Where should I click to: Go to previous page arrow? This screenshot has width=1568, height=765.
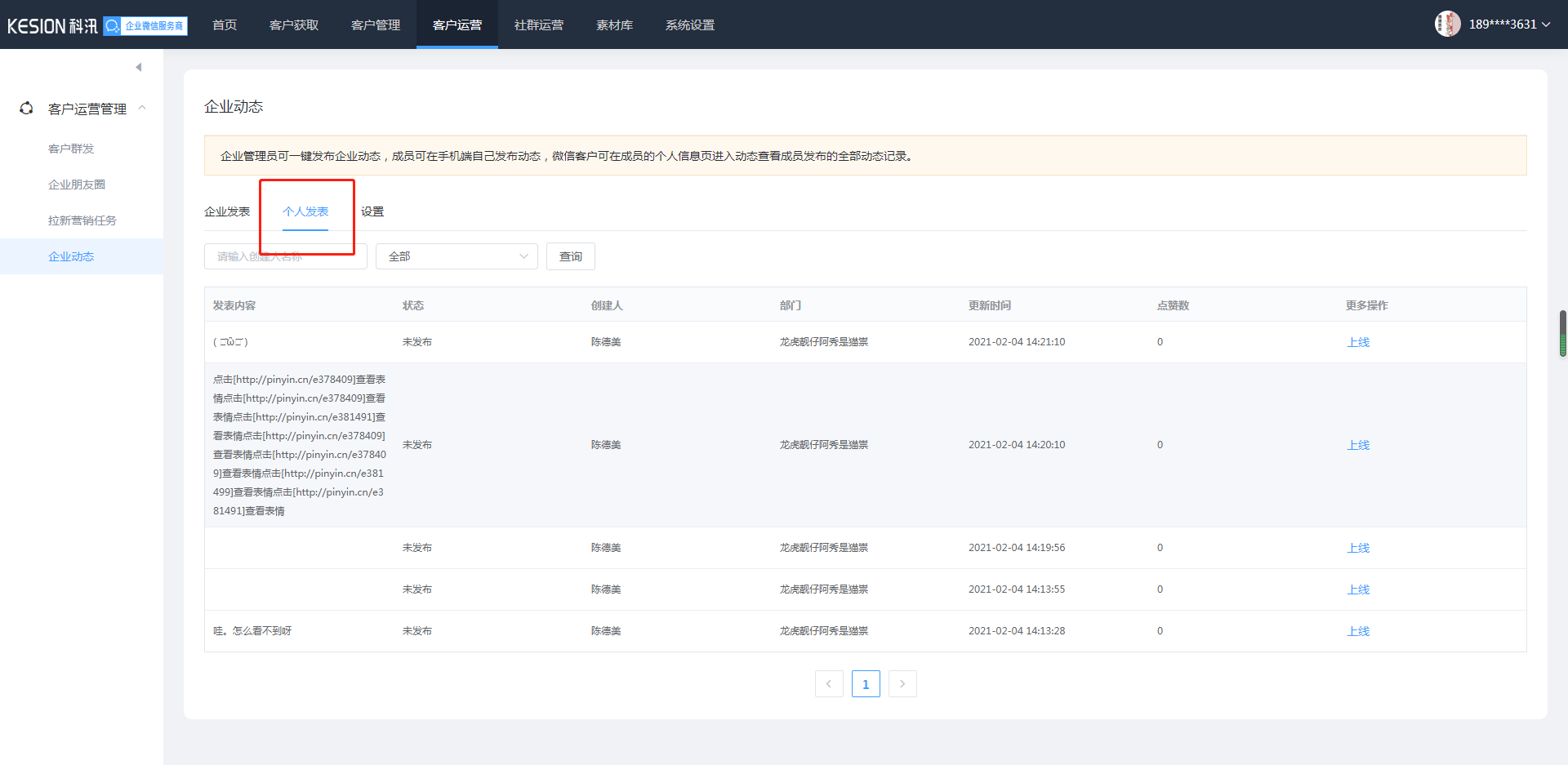point(828,684)
